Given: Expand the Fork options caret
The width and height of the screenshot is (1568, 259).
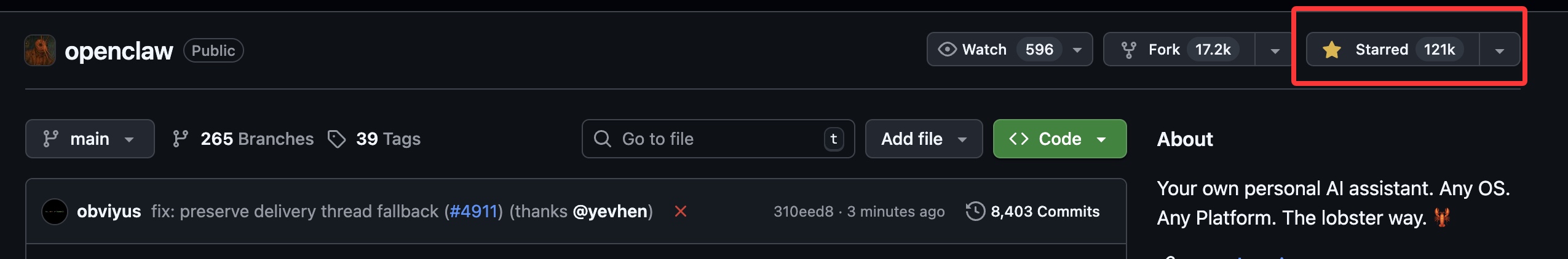Looking at the screenshot, I should click(1275, 50).
